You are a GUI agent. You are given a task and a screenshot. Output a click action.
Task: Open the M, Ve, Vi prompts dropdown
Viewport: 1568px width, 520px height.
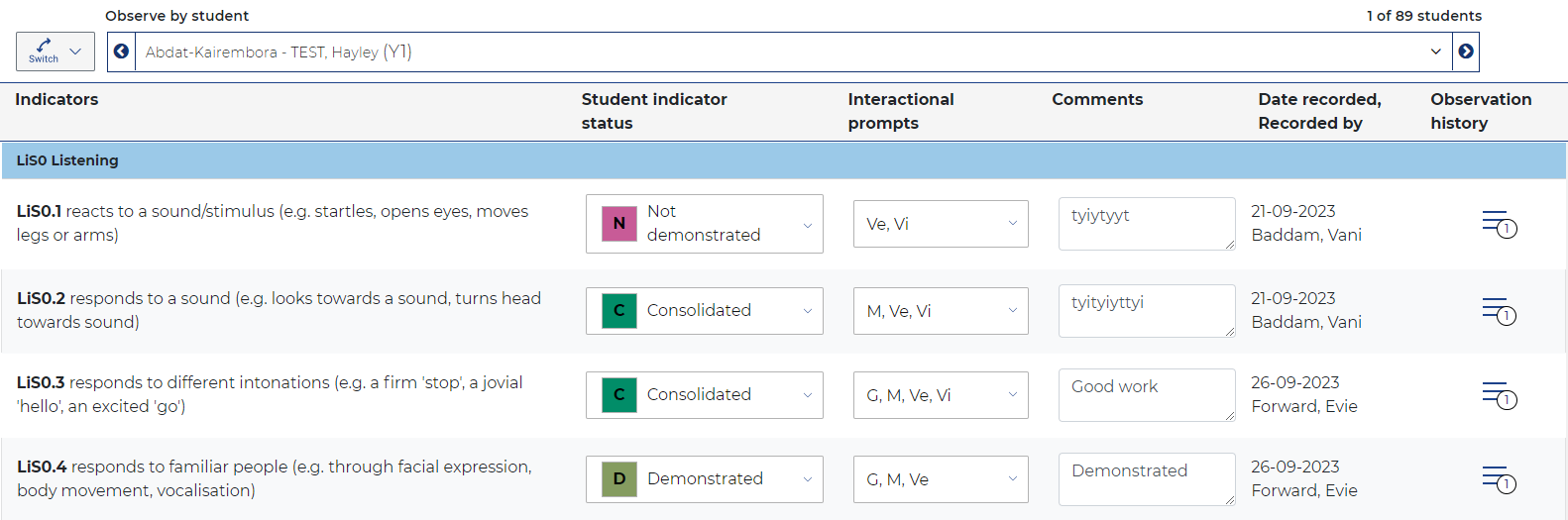tap(940, 311)
